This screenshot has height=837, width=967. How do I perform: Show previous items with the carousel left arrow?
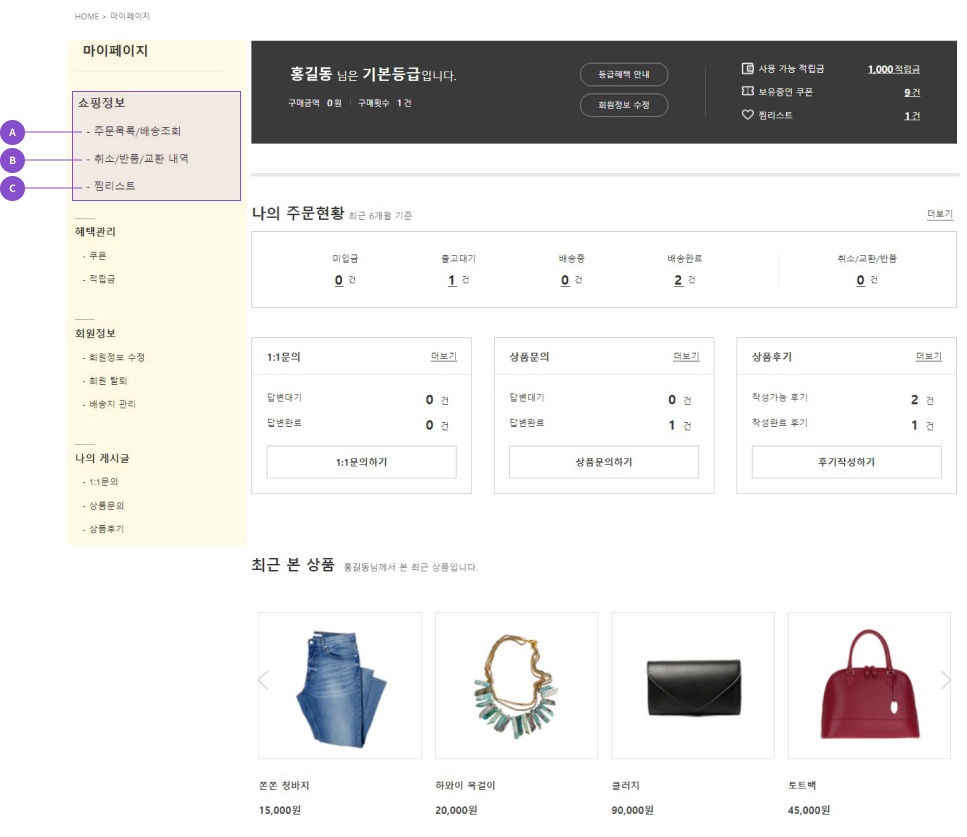coord(264,680)
